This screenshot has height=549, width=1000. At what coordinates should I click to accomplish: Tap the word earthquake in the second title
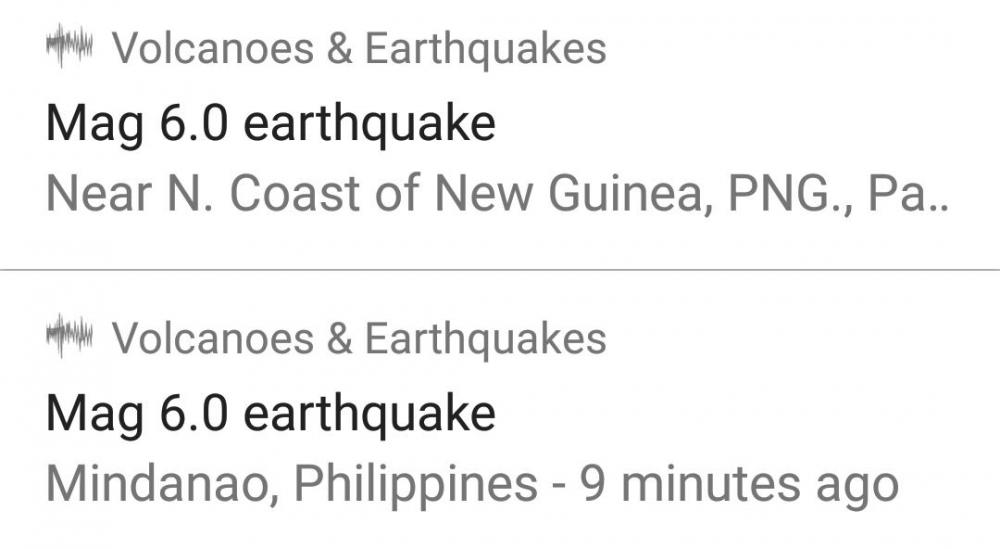tap(370, 413)
